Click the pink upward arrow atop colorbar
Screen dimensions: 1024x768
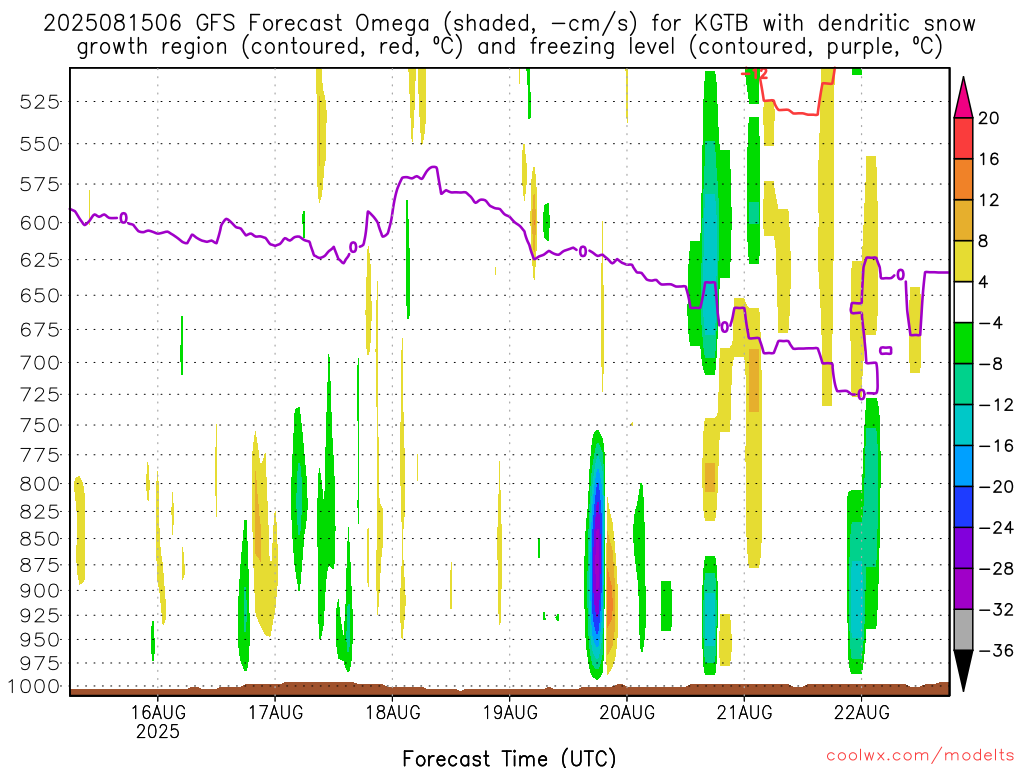click(x=963, y=98)
